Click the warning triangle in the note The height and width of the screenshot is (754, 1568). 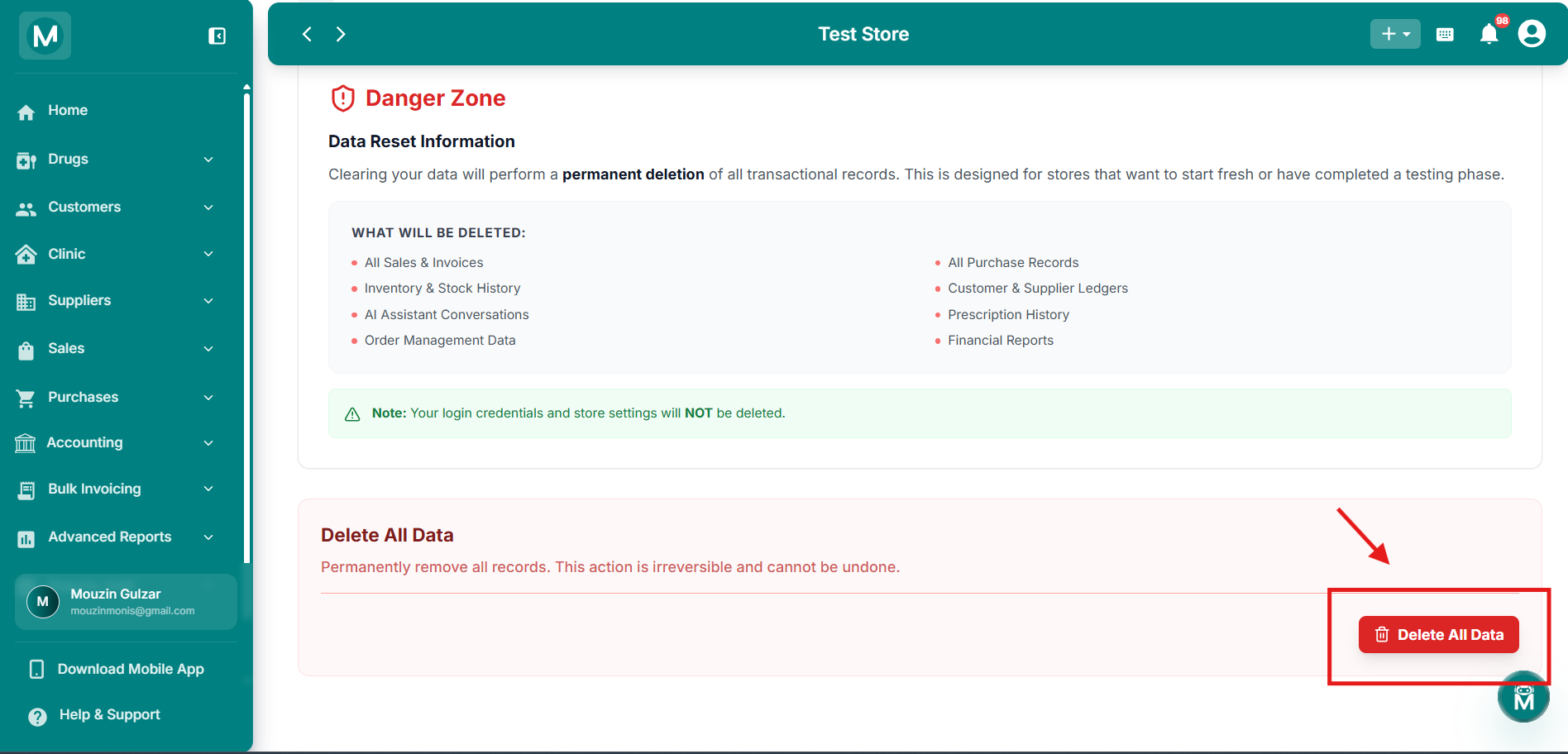pyautogui.click(x=352, y=414)
